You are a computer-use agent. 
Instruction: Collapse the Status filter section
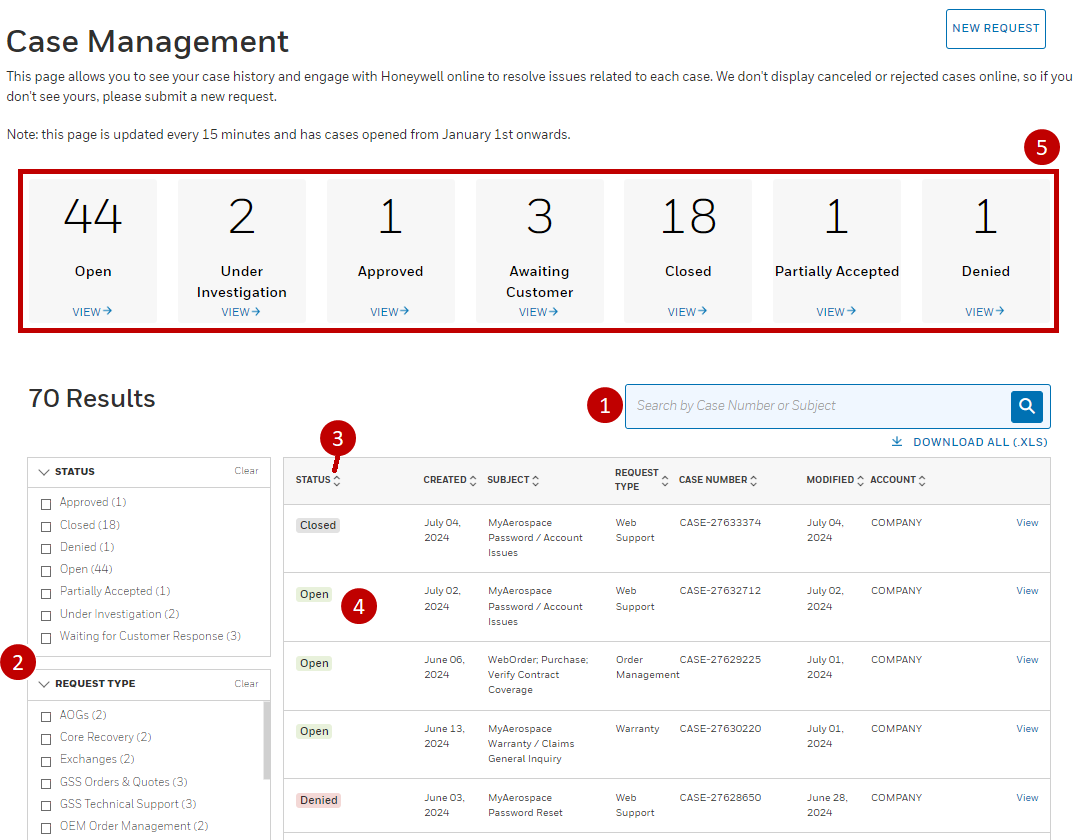[44, 472]
